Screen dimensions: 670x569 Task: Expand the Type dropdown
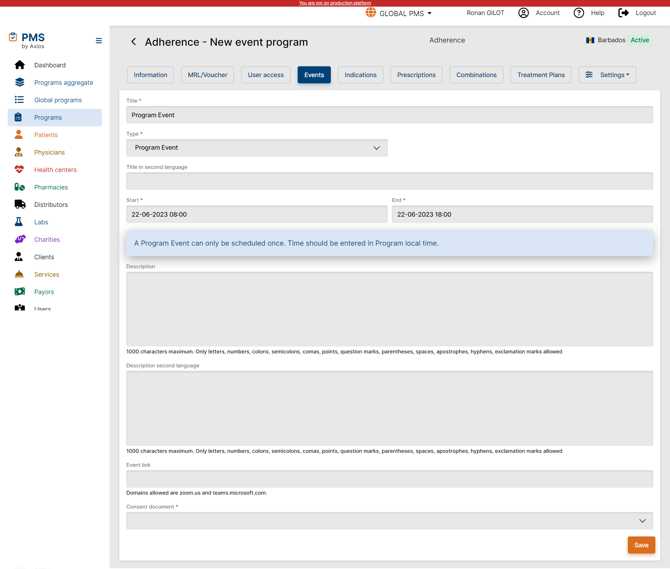[257, 148]
